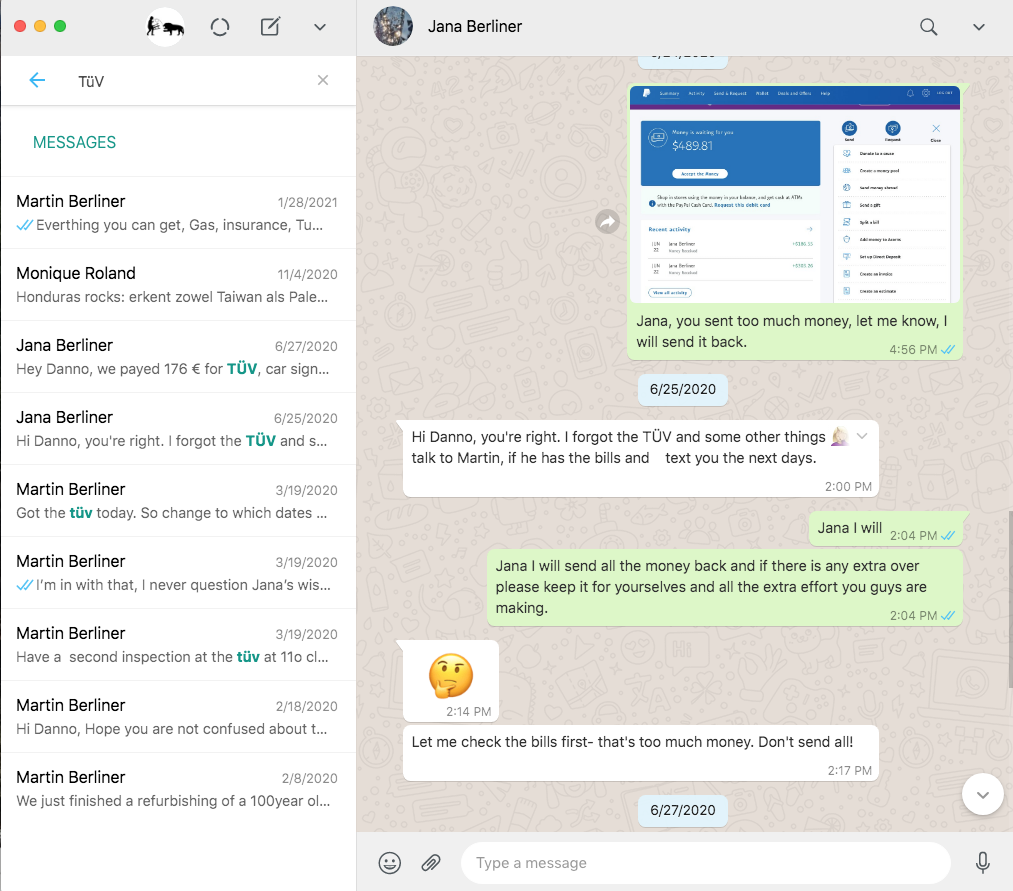Open Martin Berliner result dated 1/28/2021

[178, 213]
